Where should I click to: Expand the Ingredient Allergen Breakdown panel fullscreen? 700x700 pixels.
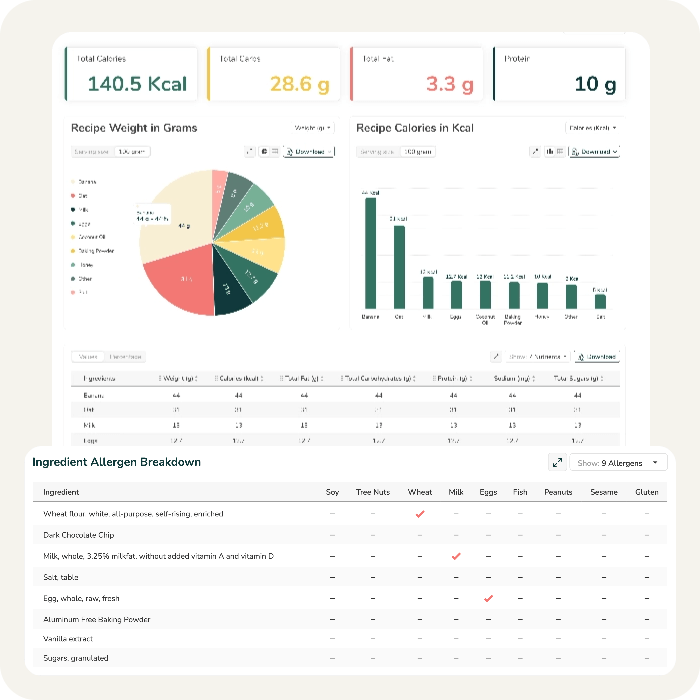point(557,463)
